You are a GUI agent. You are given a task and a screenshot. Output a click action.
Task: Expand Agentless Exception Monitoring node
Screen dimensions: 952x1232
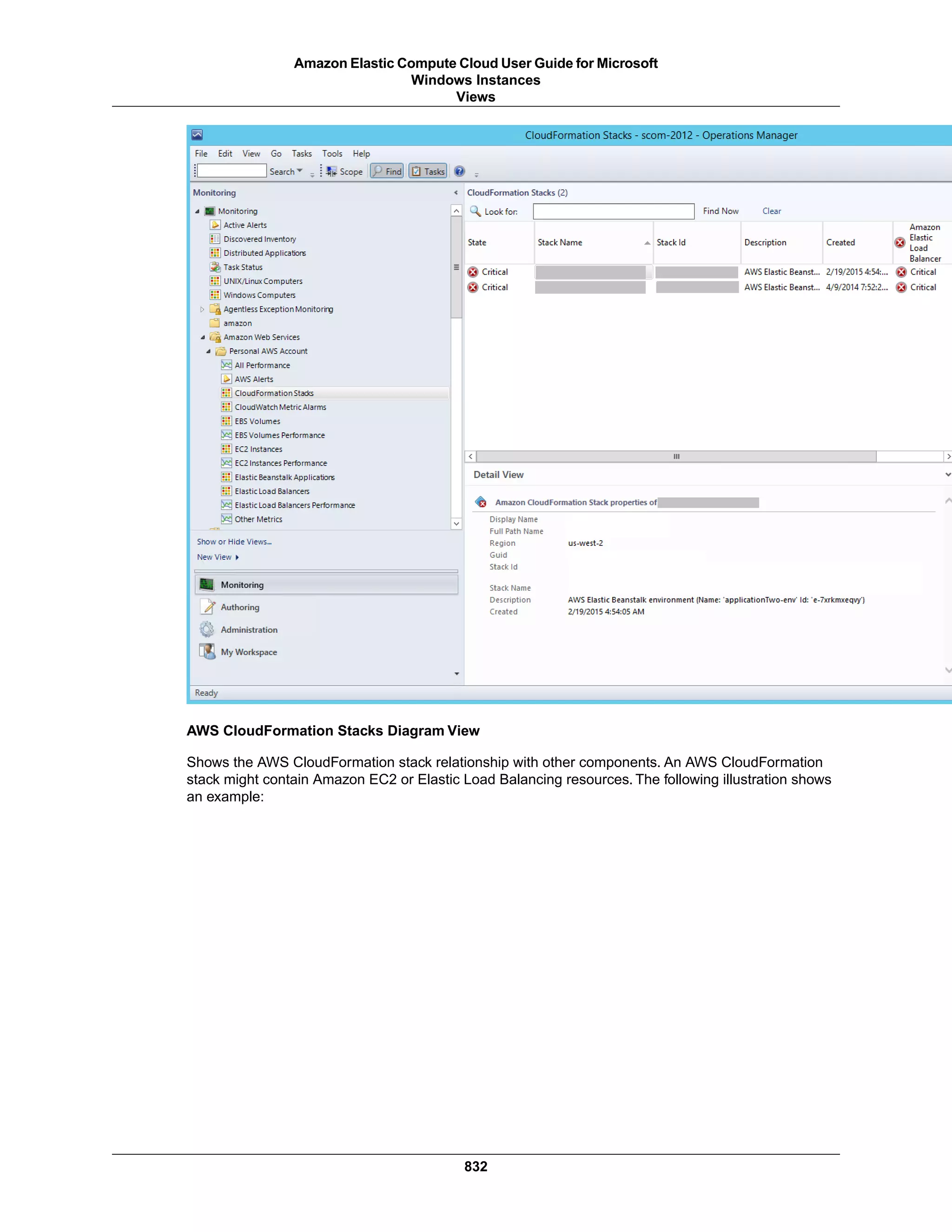coord(203,309)
